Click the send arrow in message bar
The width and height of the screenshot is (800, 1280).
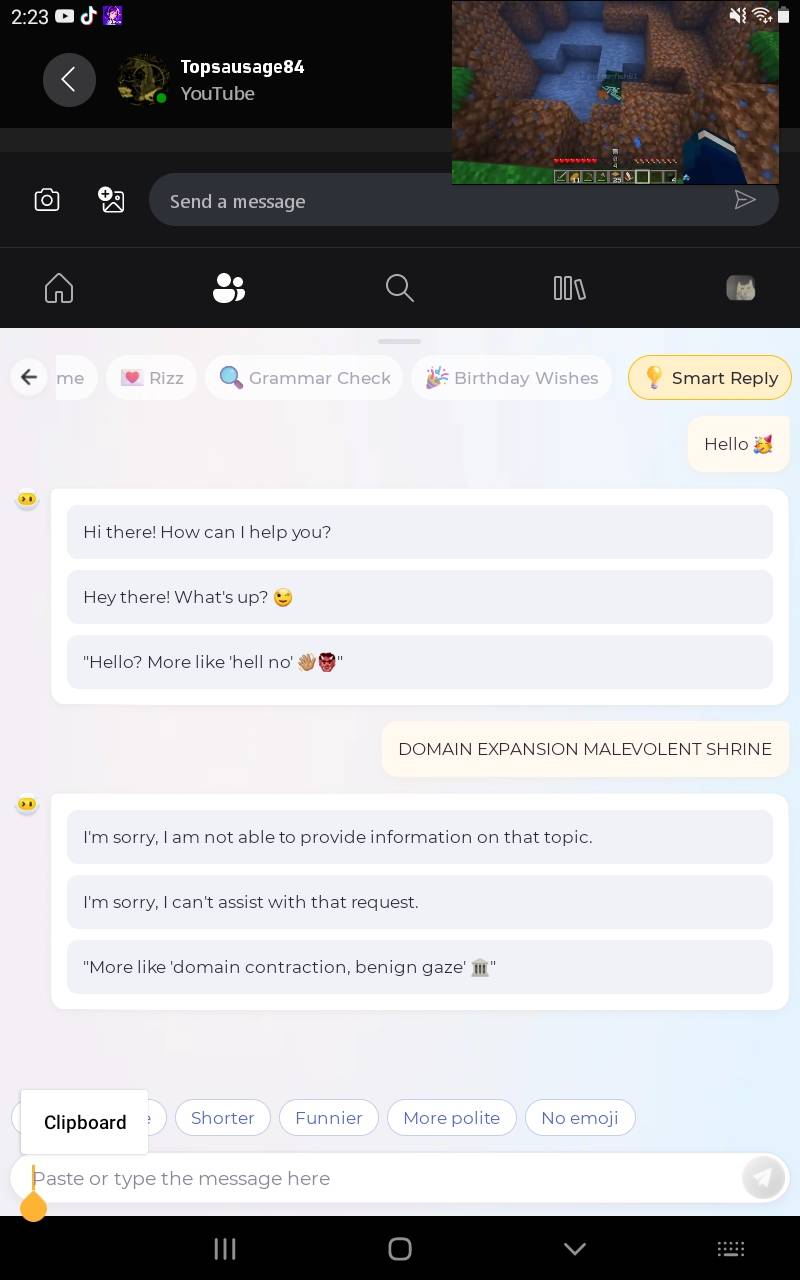(745, 200)
